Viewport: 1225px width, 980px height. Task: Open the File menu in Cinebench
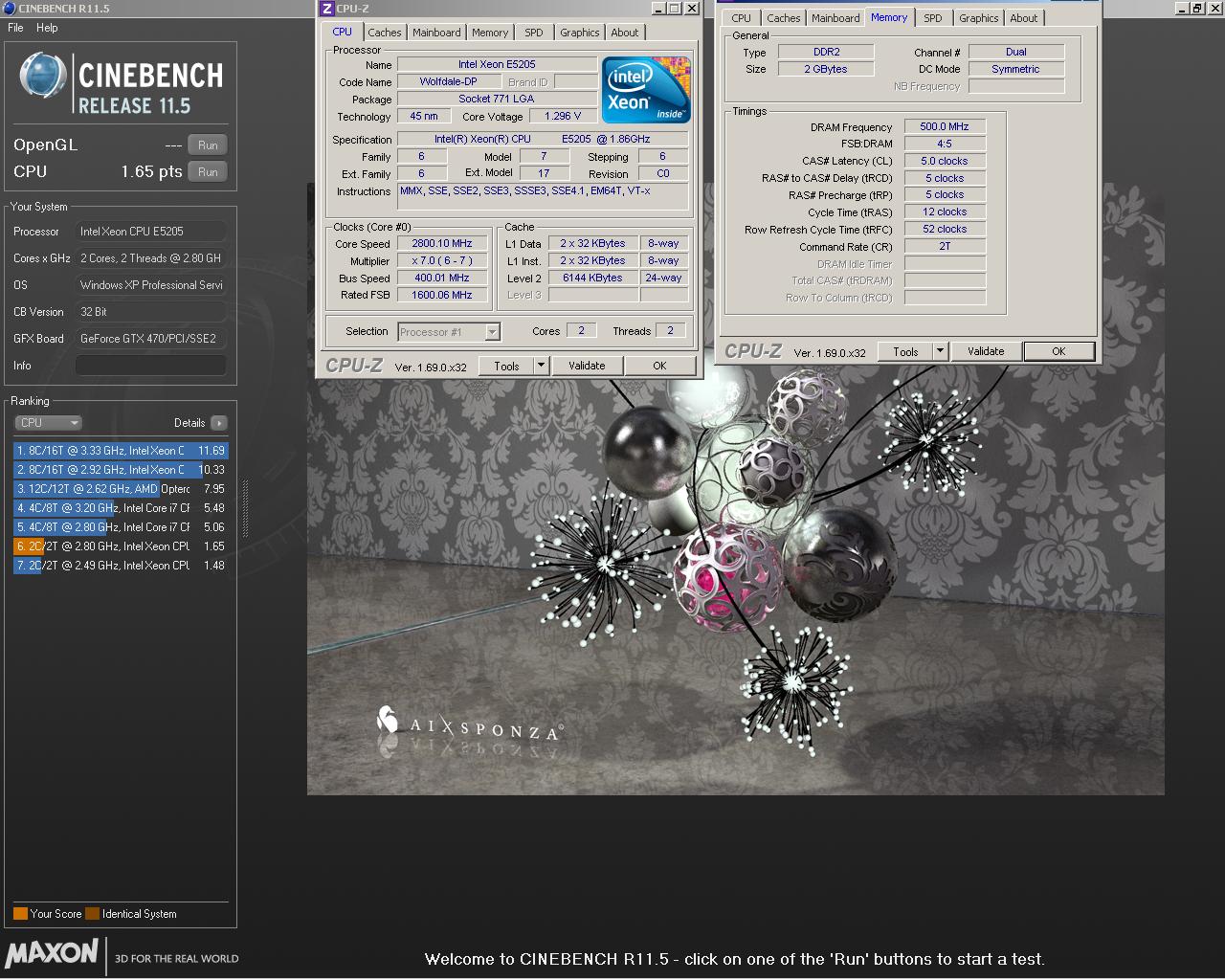click(x=15, y=28)
